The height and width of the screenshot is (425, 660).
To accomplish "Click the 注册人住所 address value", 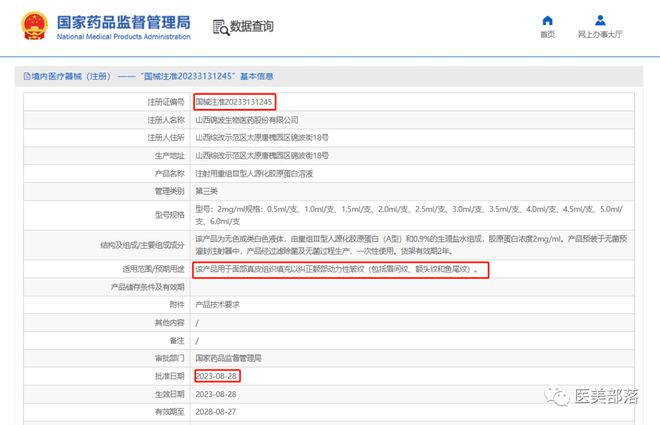I will (262, 138).
